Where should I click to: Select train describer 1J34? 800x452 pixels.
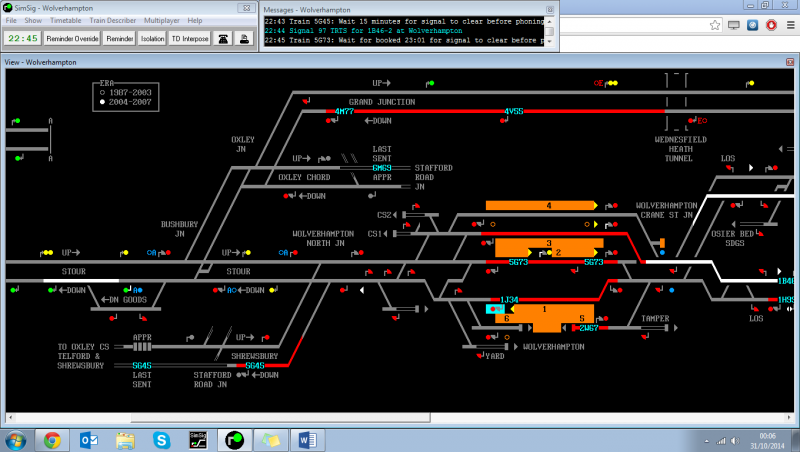tap(509, 300)
